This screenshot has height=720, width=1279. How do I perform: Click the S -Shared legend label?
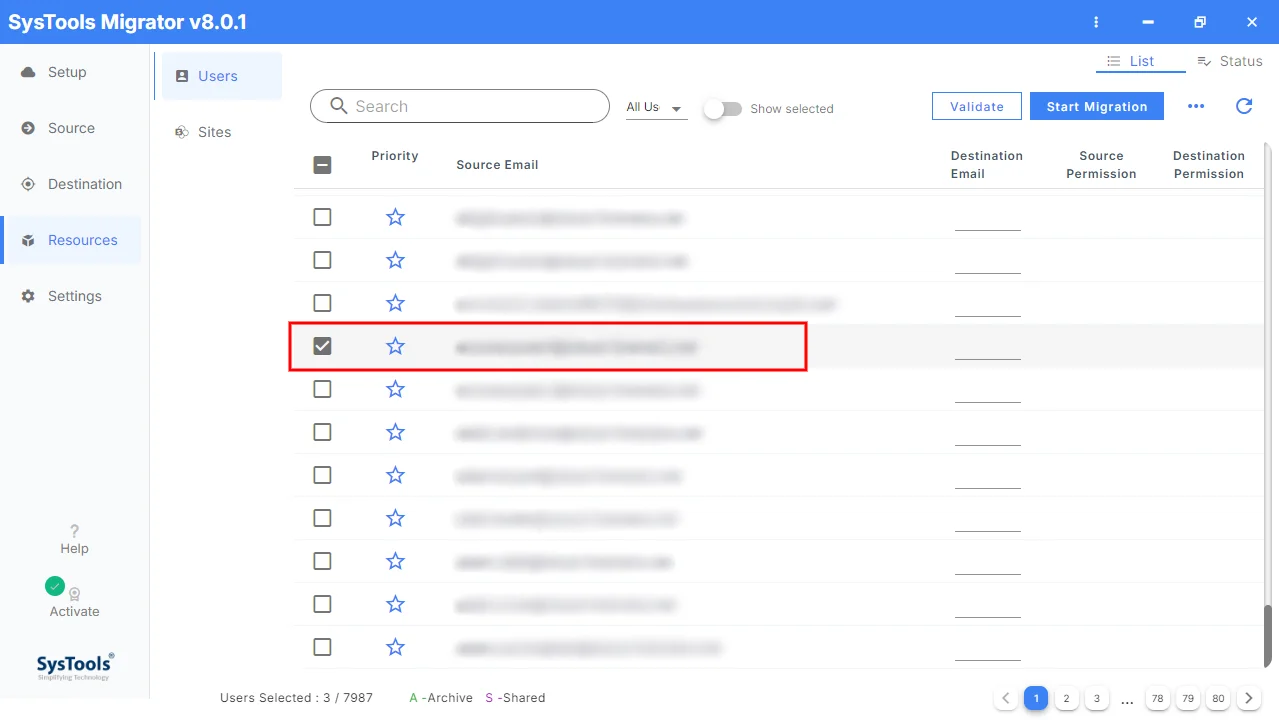pyautogui.click(x=515, y=698)
